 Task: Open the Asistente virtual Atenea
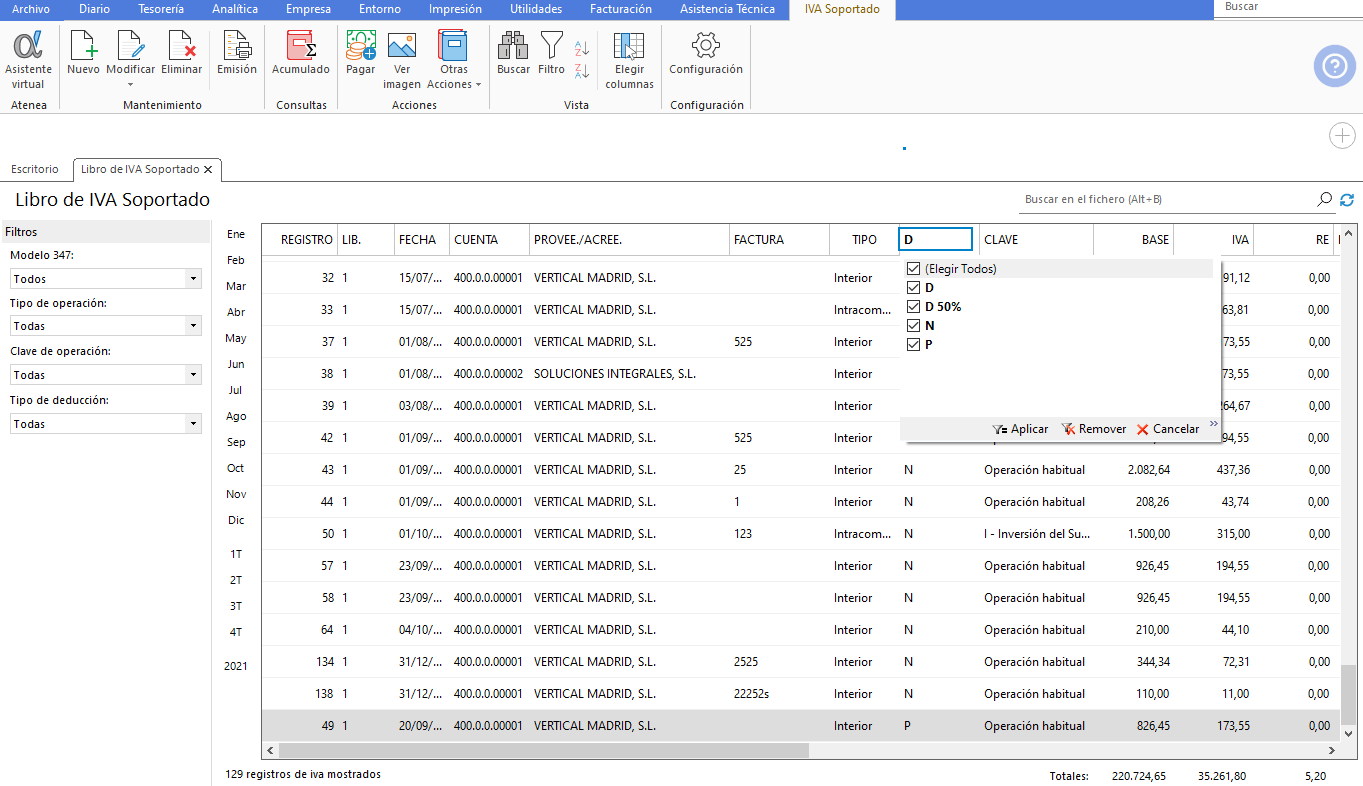(28, 60)
